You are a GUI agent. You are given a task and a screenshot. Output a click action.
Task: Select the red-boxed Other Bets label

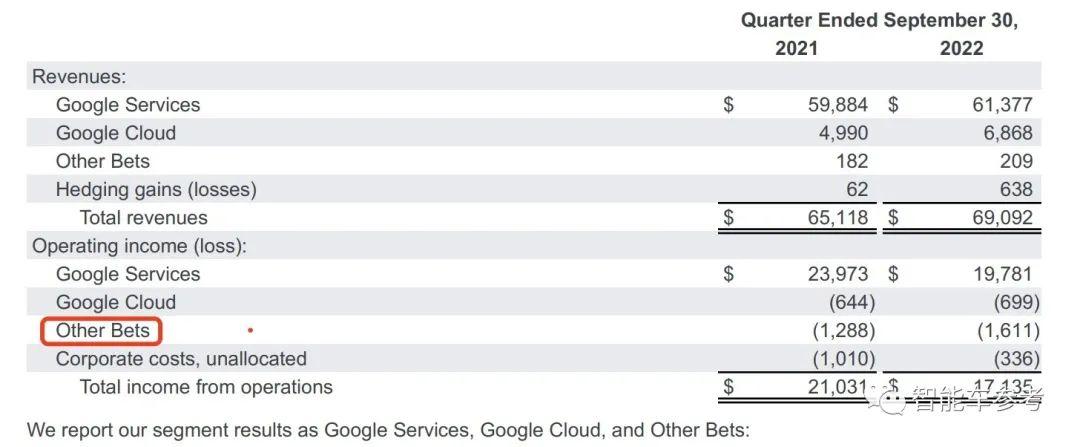pyautogui.click(x=102, y=331)
